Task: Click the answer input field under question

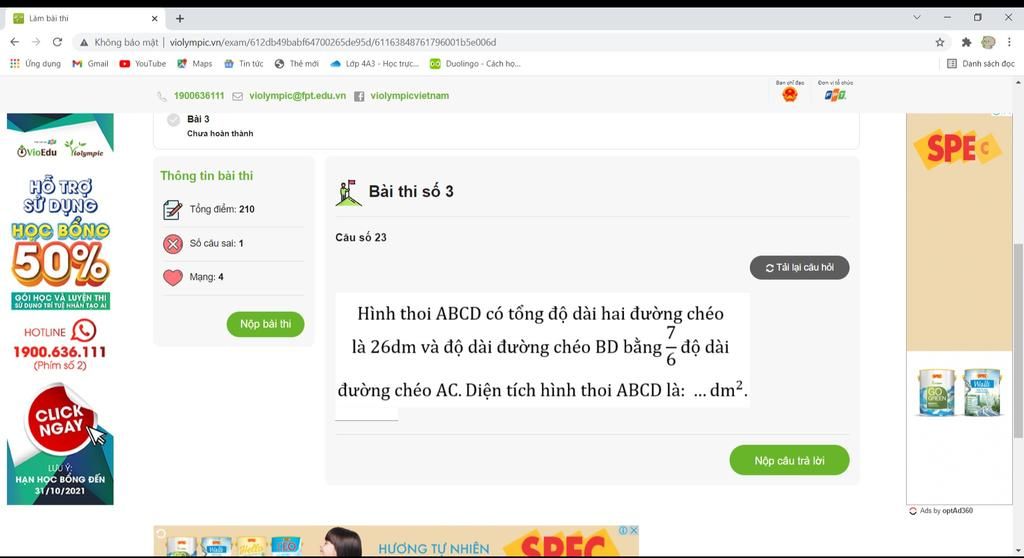Action: 366,414
